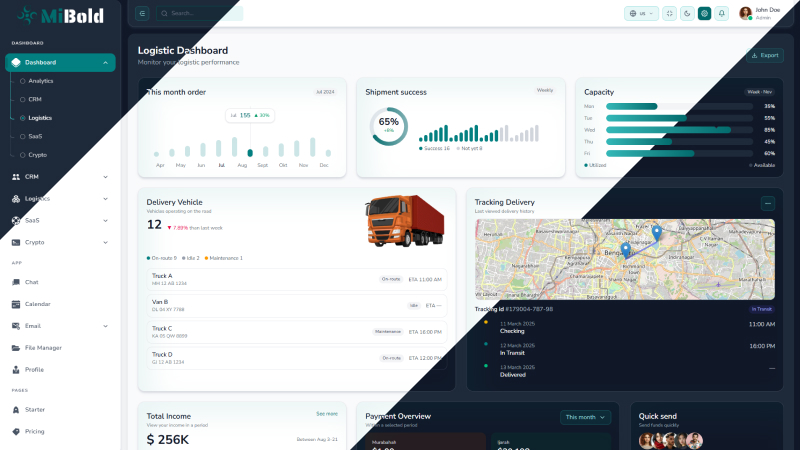The height and width of the screenshot is (450, 800).
Task: Open the theme settings gear icon
Action: (x=704, y=14)
